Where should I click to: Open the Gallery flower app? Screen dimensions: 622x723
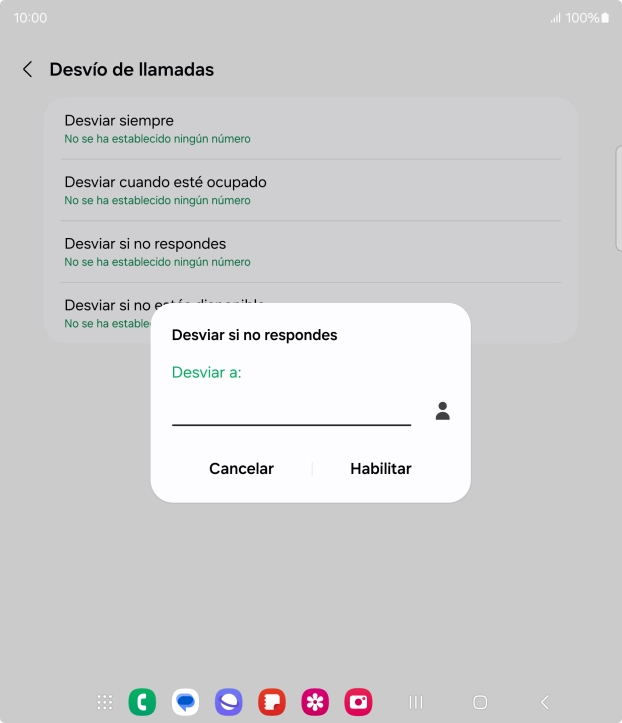[315, 702]
